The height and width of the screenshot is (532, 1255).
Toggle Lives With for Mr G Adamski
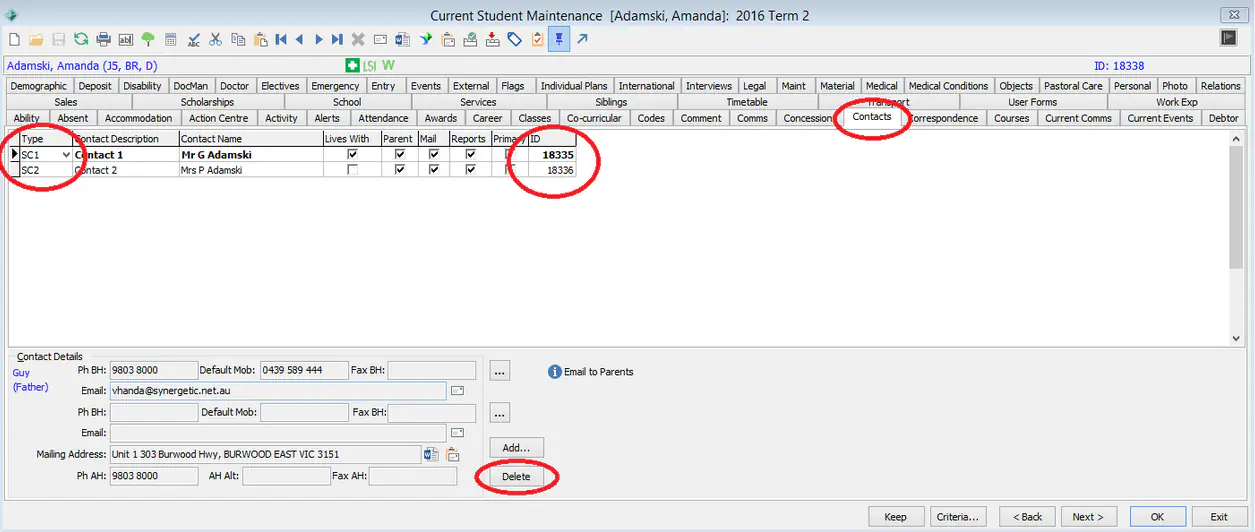tap(352, 155)
